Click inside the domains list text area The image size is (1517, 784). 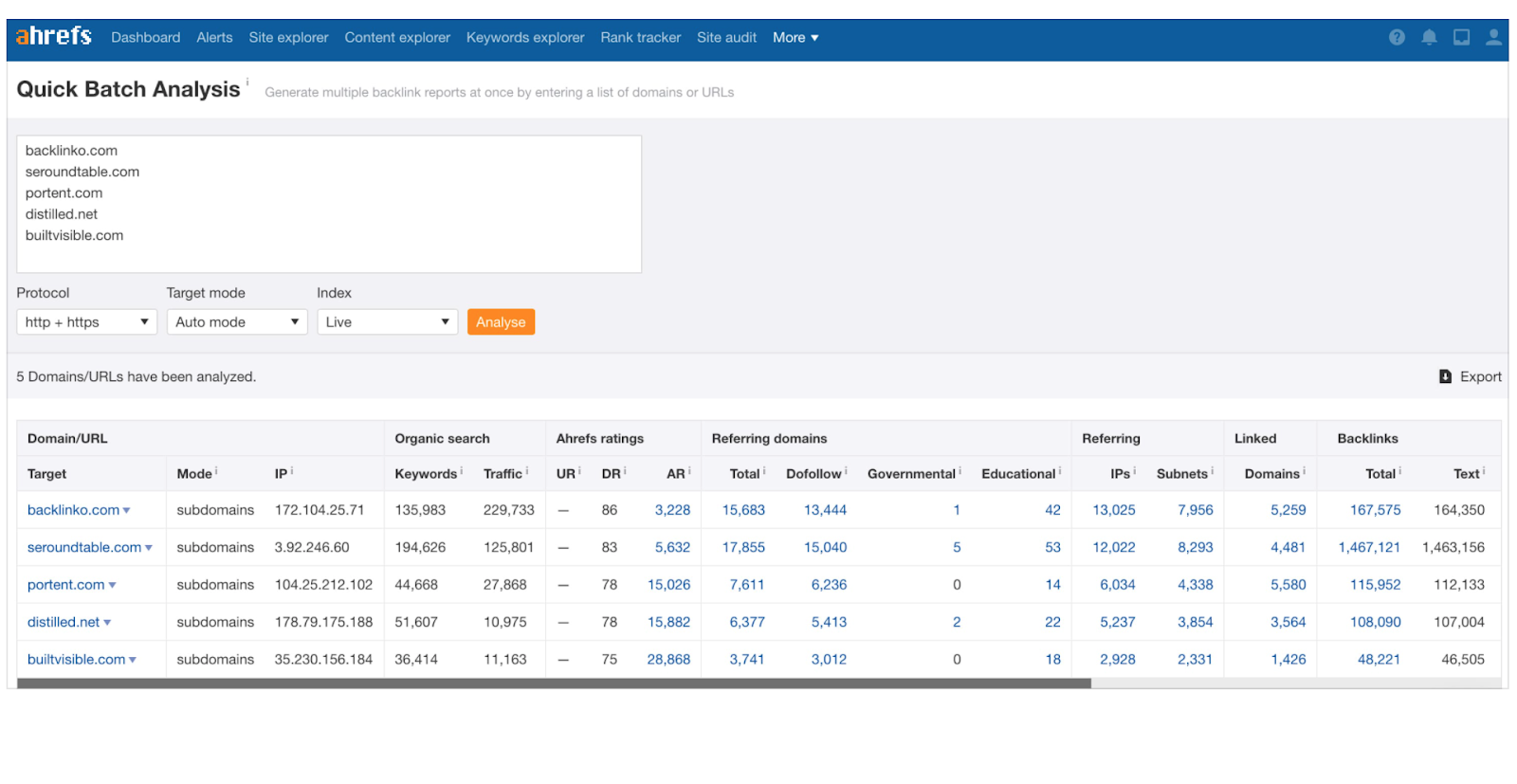(x=328, y=204)
